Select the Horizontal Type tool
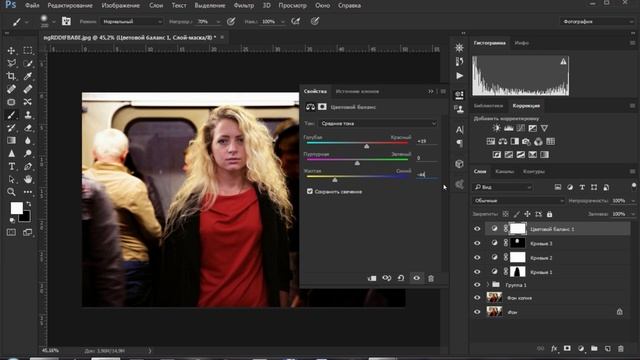 click(x=11, y=167)
